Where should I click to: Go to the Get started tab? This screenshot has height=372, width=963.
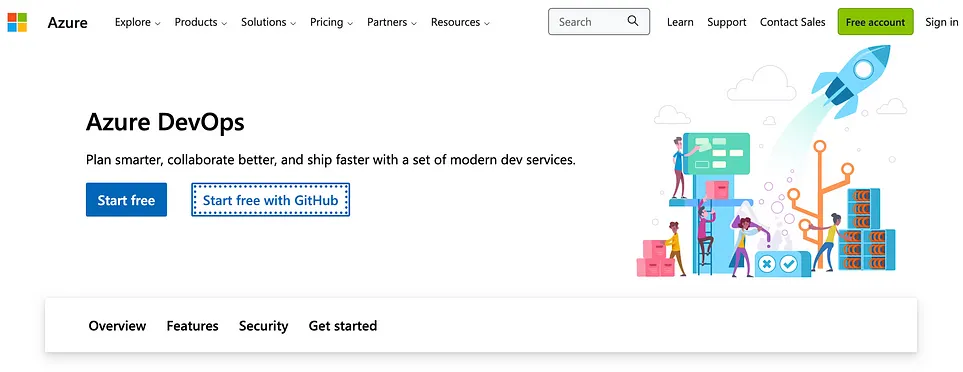343,325
